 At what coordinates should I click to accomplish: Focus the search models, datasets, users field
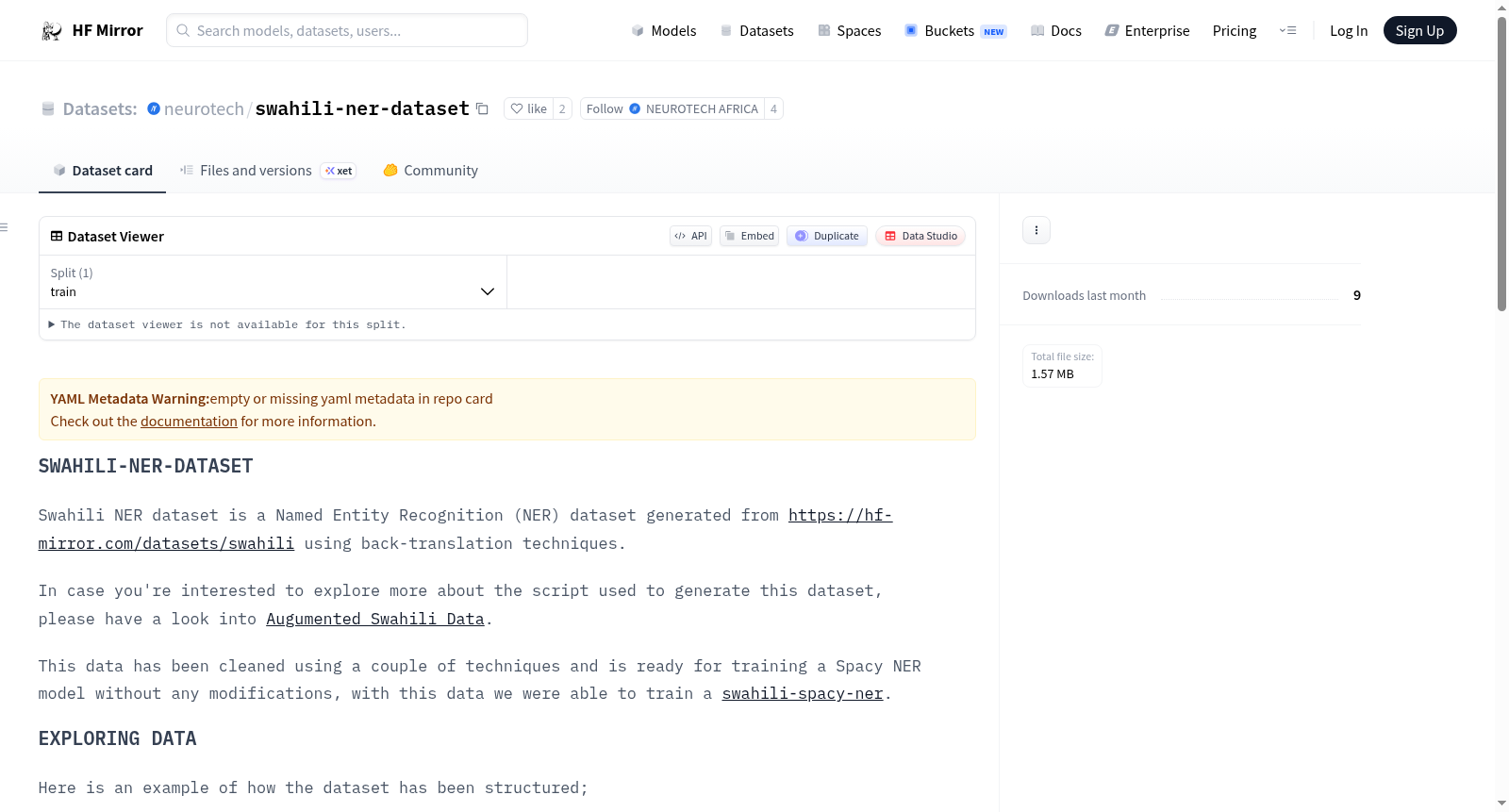[347, 30]
